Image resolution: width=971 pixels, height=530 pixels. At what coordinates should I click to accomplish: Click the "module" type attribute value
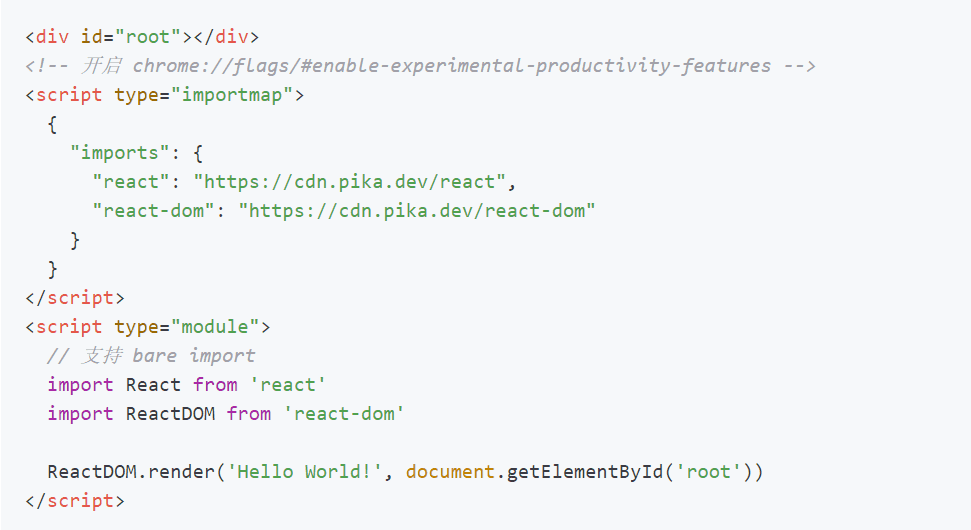(215, 327)
